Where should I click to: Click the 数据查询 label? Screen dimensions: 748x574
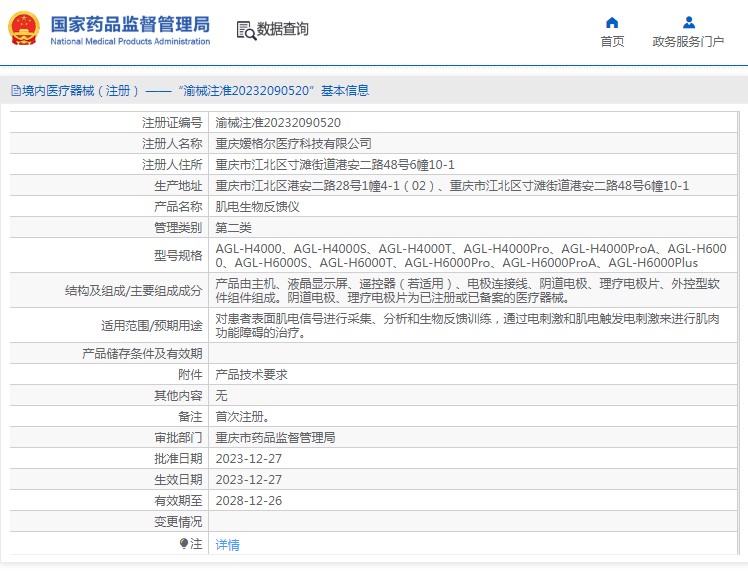(x=282, y=29)
